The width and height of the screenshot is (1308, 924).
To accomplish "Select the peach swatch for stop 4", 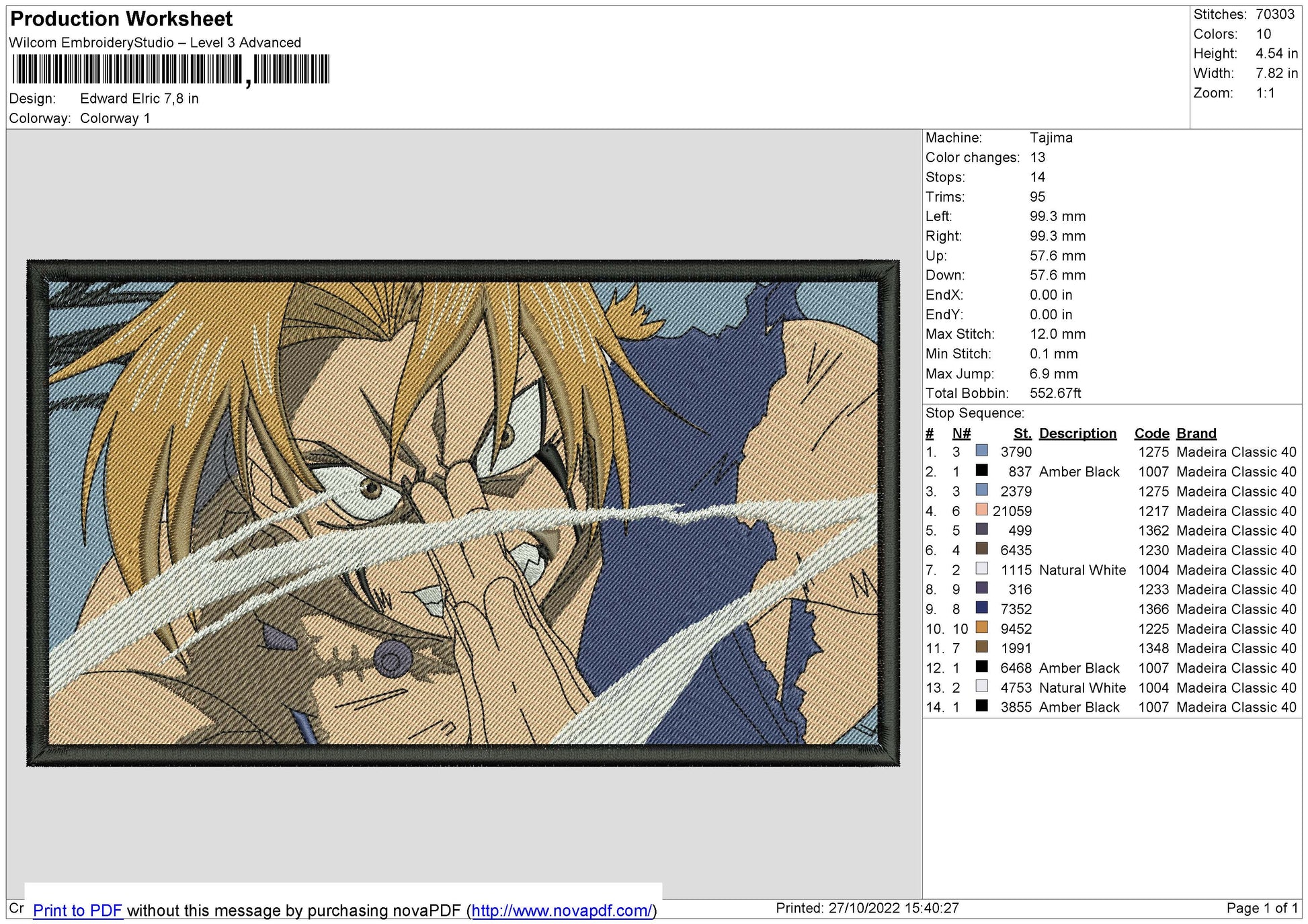I will 982,510.
